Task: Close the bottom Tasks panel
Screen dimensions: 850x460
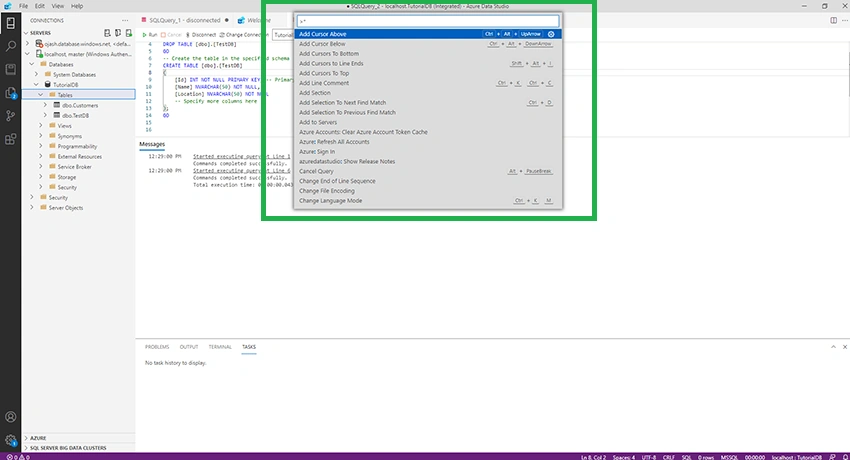Action: pos(845,347)
